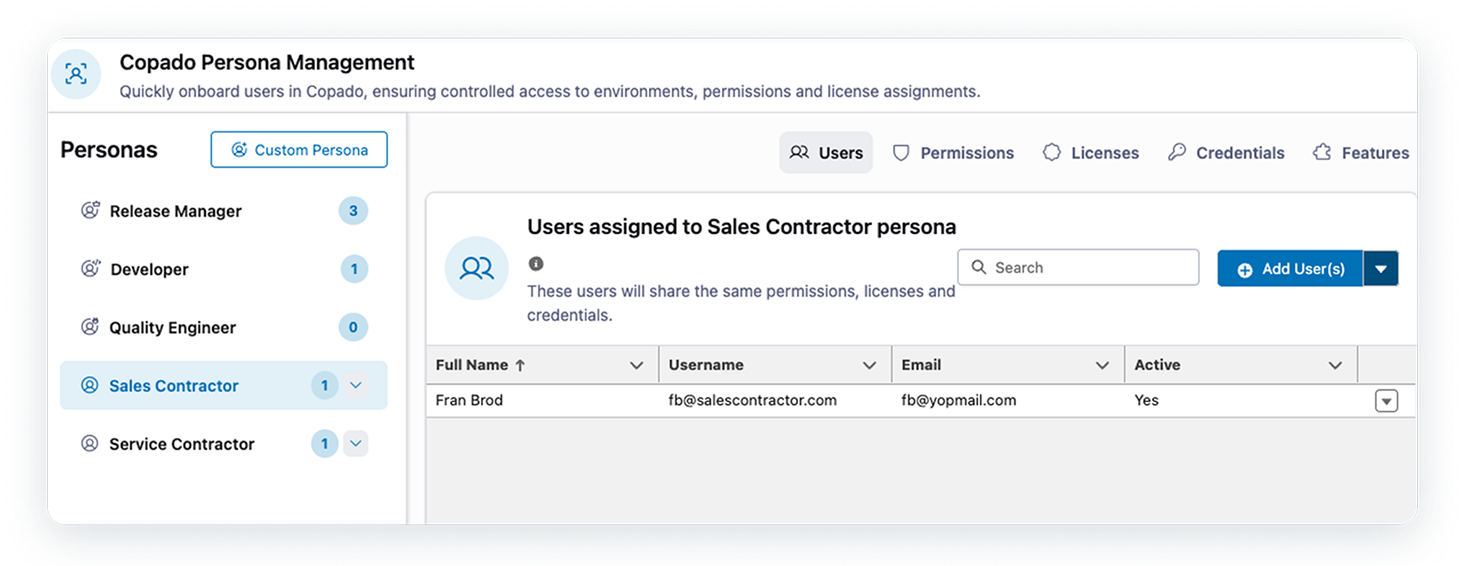Switch to the Licenses tab

click(1091, 153)
